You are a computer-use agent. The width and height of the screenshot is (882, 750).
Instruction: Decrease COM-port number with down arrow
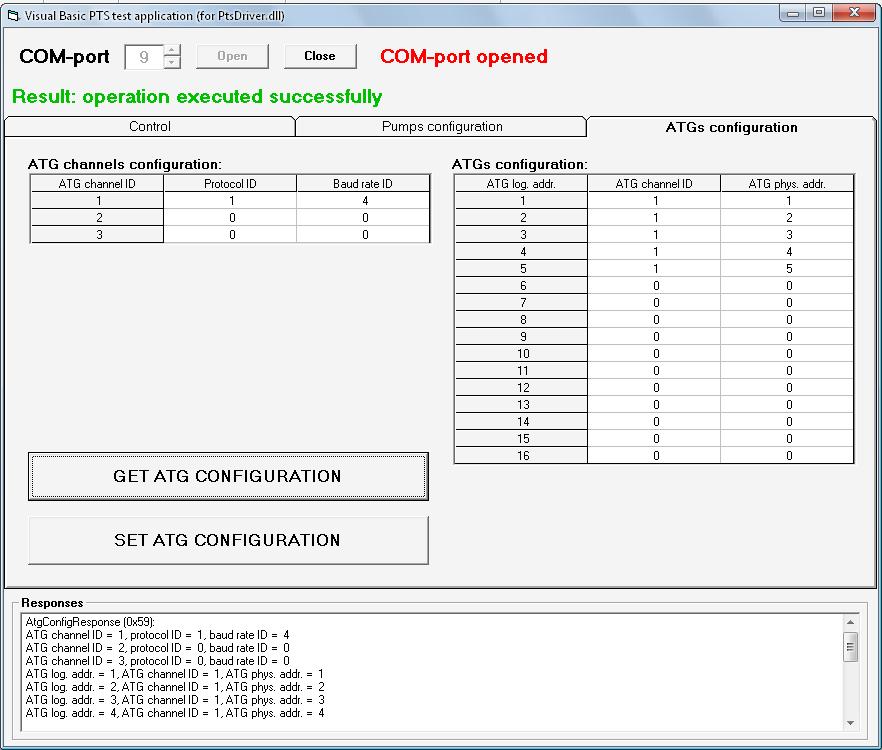[173, 62]
